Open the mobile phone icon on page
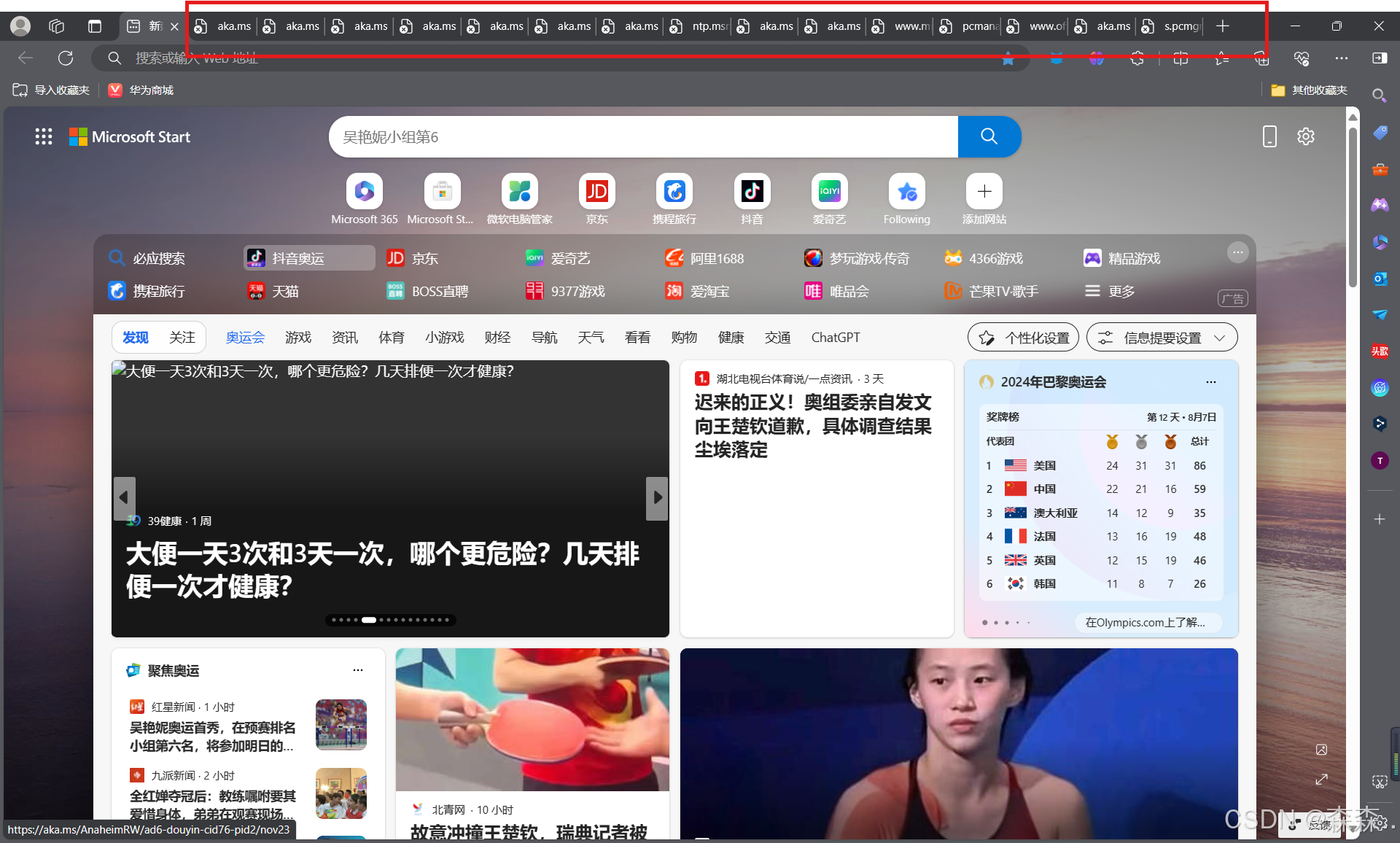This screenshot has width=1400, height=843. click(x=1269, y=136)
